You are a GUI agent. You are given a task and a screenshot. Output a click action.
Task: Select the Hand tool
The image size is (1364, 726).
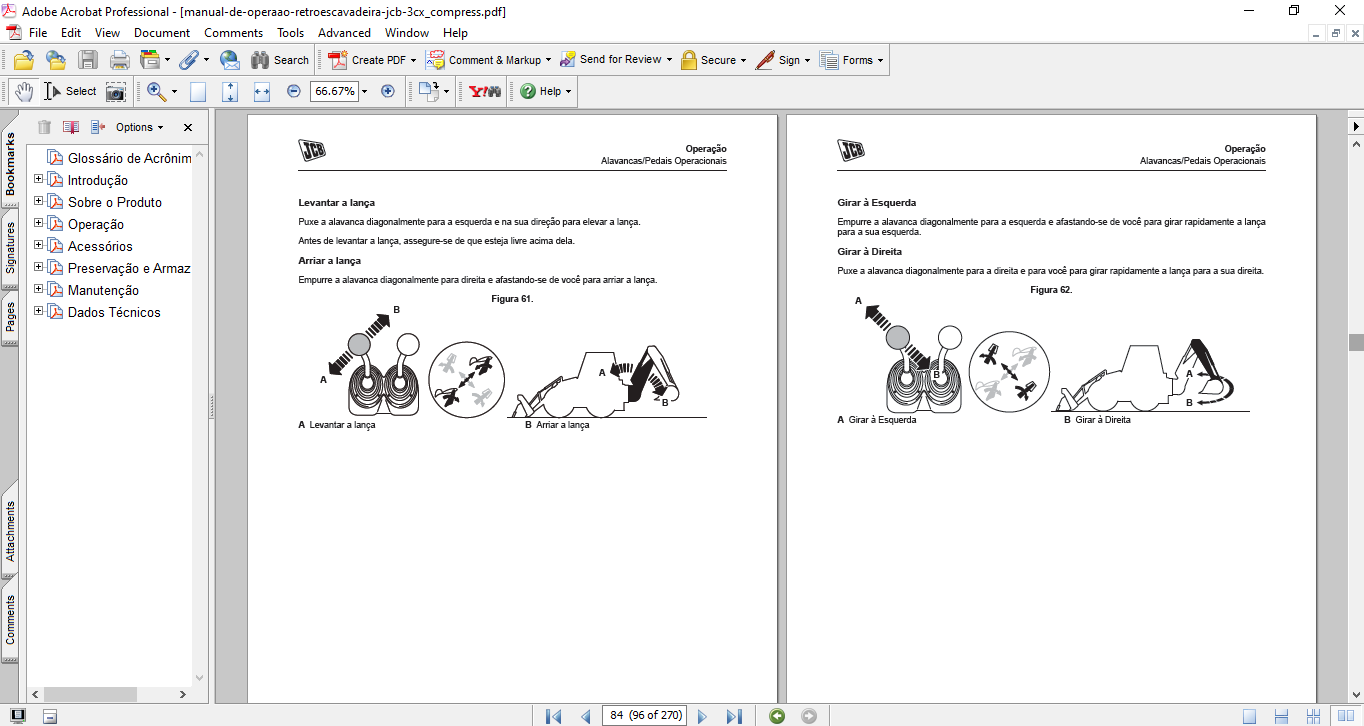[x=24, y=91]
